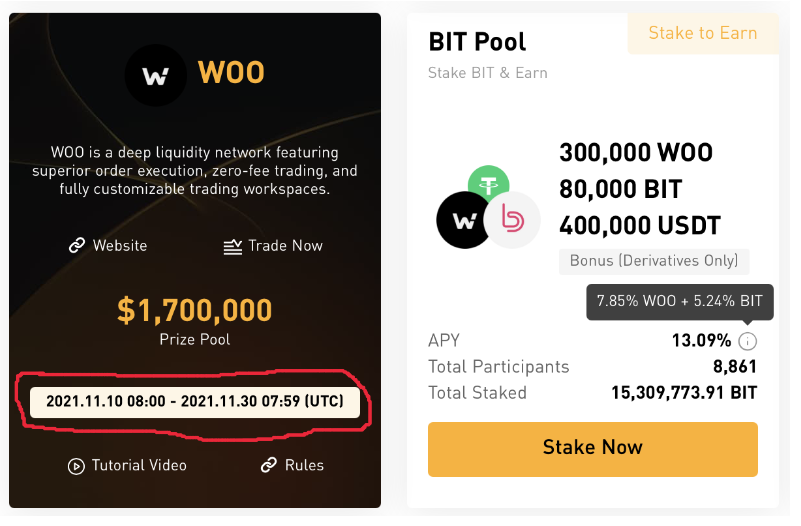This screenshot has width=801, height=526.
Task: Click the link icon beside Rules
Action: coord(268,465)
